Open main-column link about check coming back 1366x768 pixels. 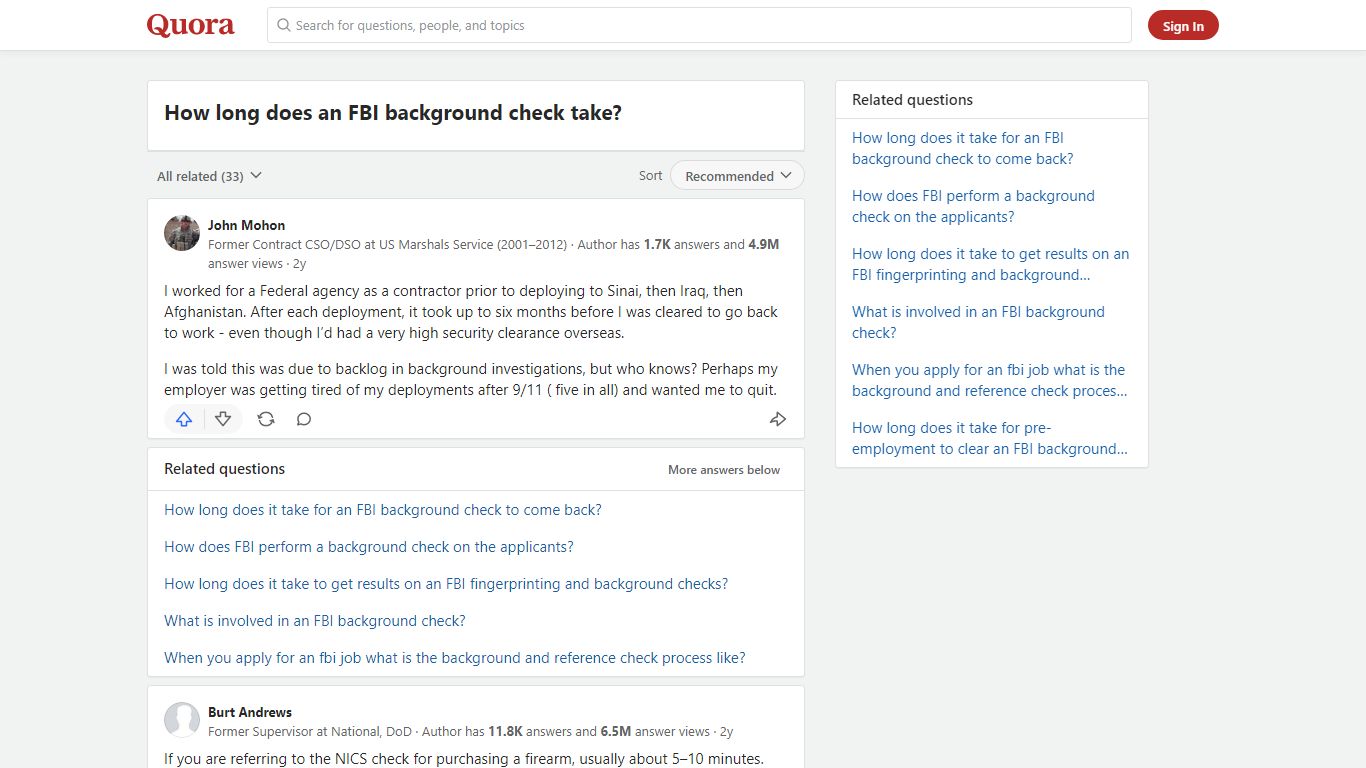pyautogui.click(x=383, y=510)
